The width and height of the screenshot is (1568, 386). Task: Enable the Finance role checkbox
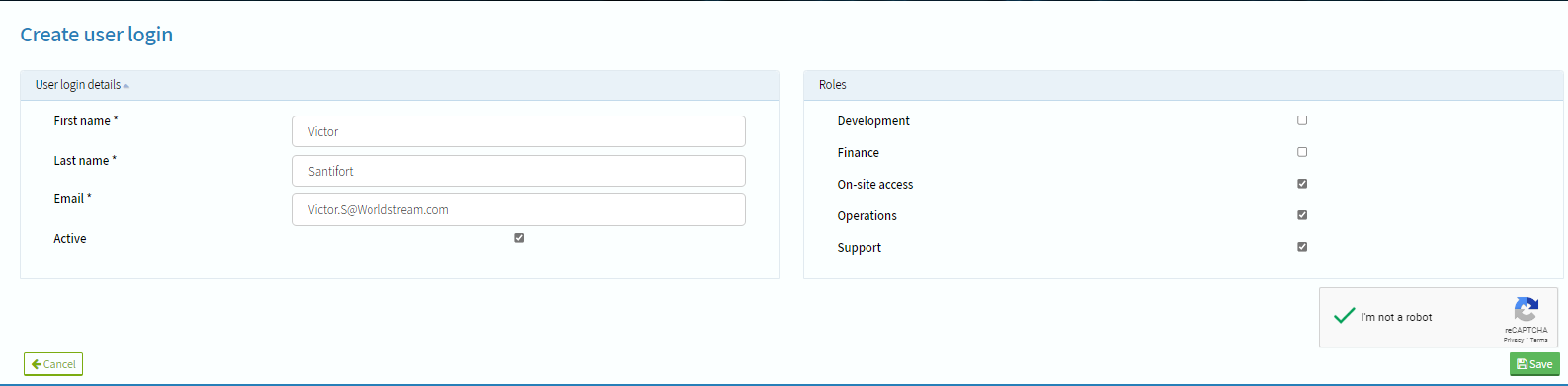pos(1302,152)
